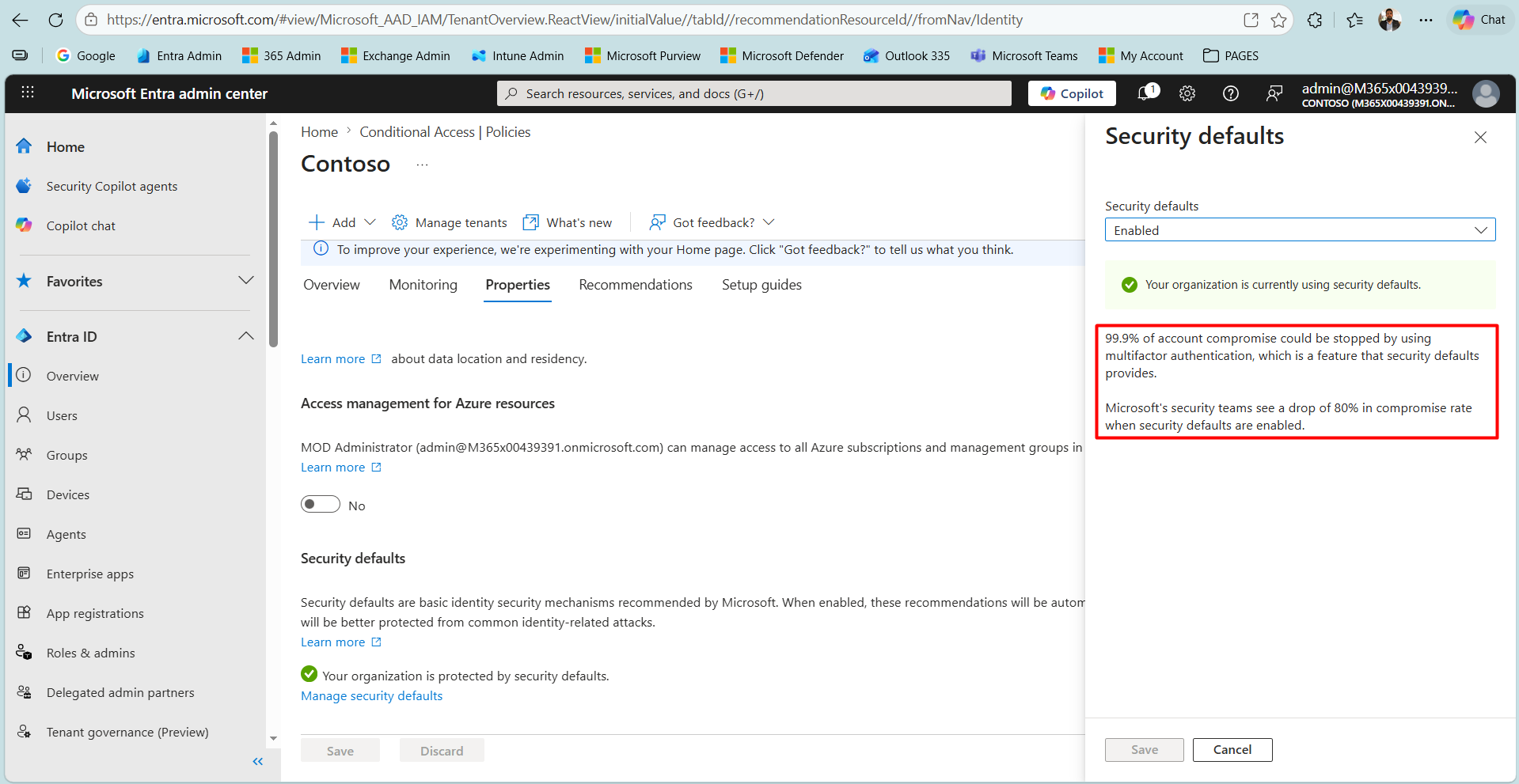Image resolution: width=1519 pixels, height=784 pixels.
Task: Open PAGES bookmarks folder
Action: [x=1231, y=55]
